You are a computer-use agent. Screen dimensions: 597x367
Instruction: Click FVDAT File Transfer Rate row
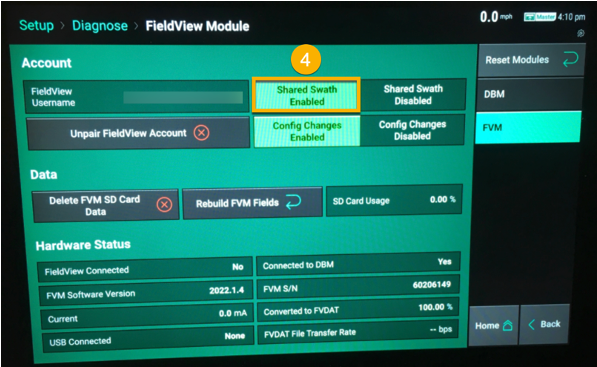click(358, 332)
